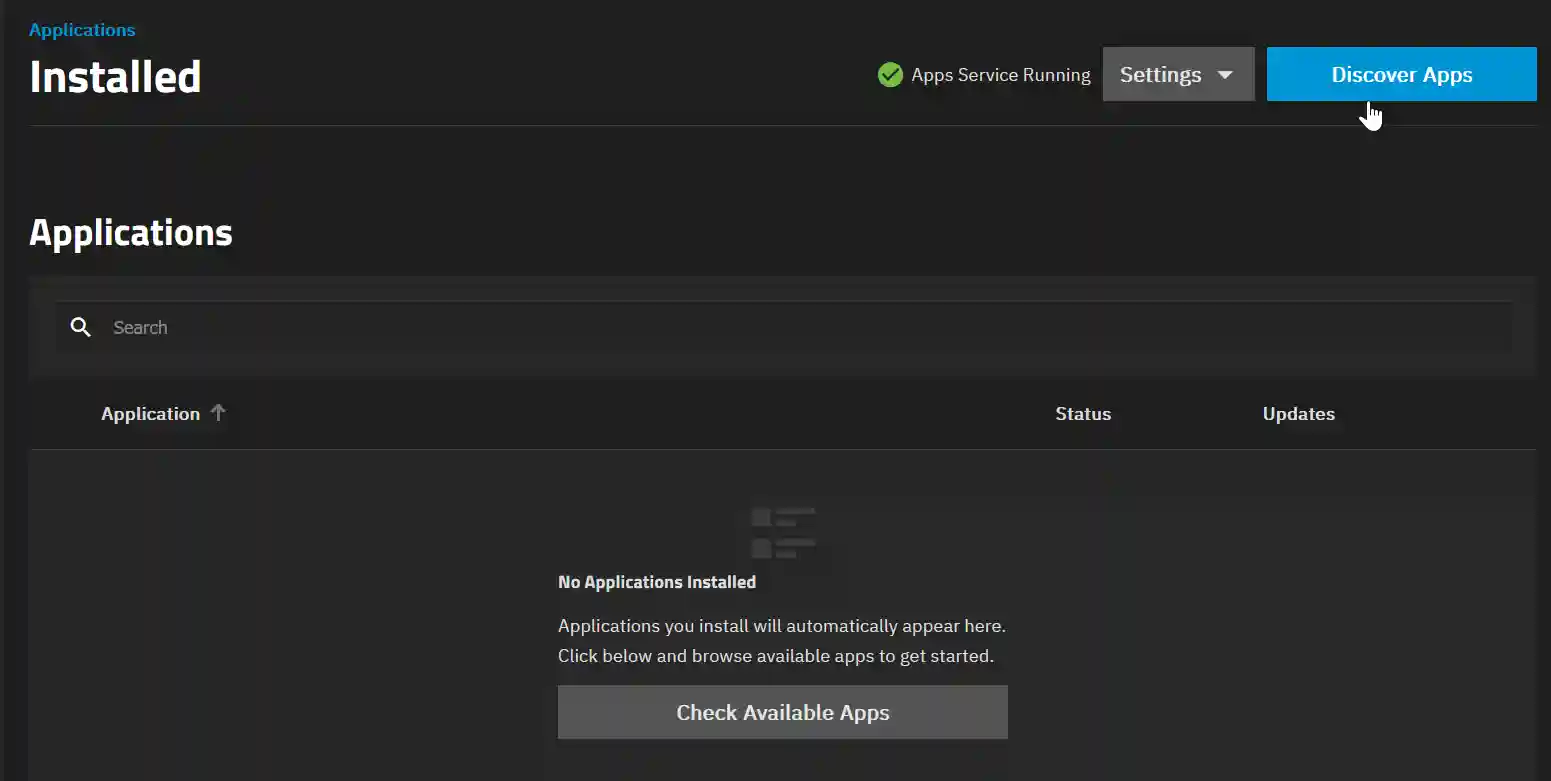The width and height of the screenshot is (1551, 781).
Task: Click the Updates column header
Action: tap(1297, 413)
